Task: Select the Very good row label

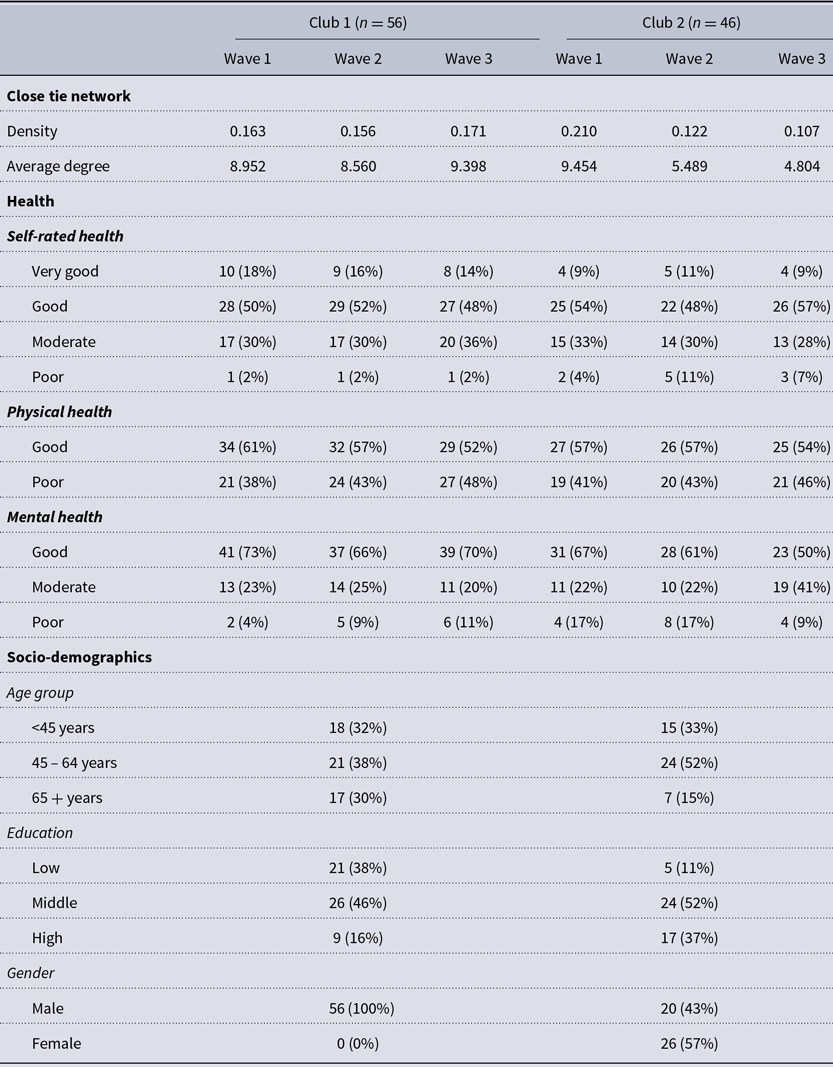Action: coord(65,271)
